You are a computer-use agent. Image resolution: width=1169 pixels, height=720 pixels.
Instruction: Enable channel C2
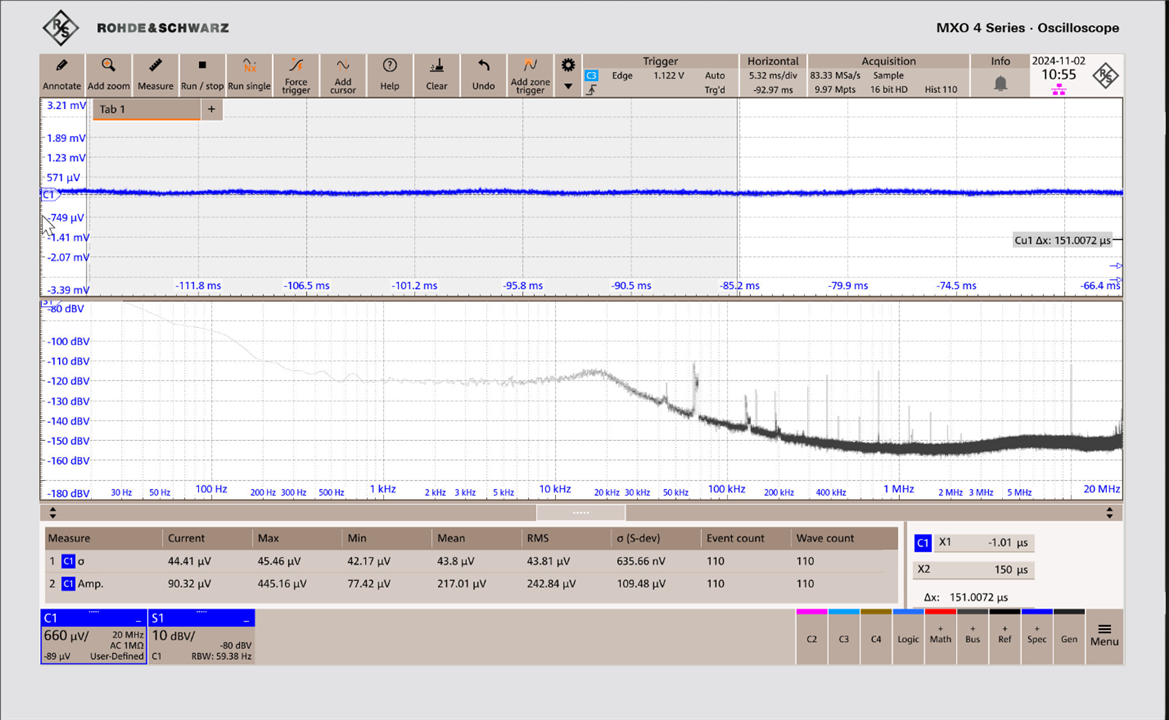click(x=812, y=638)
